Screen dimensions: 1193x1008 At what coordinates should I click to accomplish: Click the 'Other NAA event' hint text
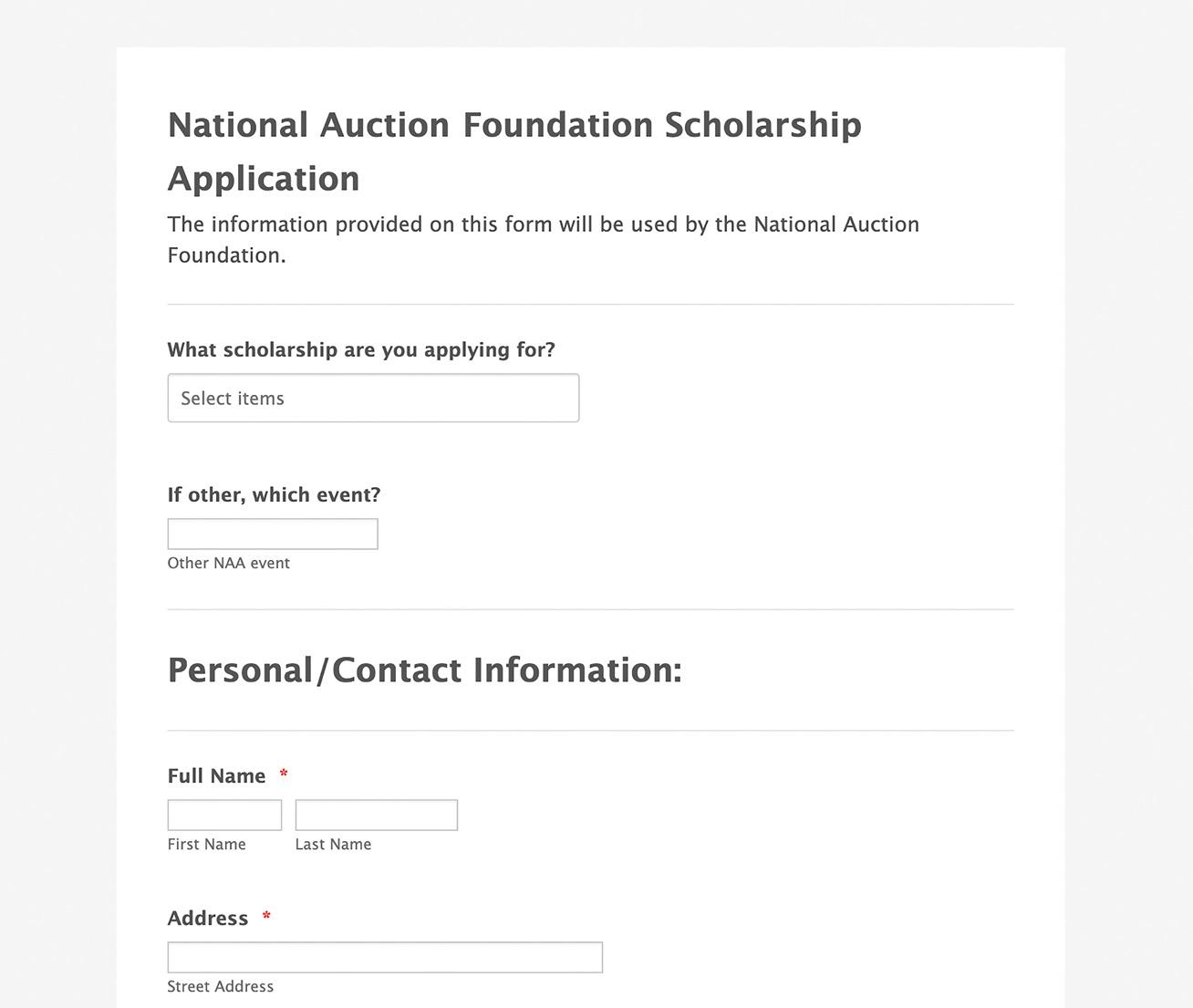(x=228, y=564)
